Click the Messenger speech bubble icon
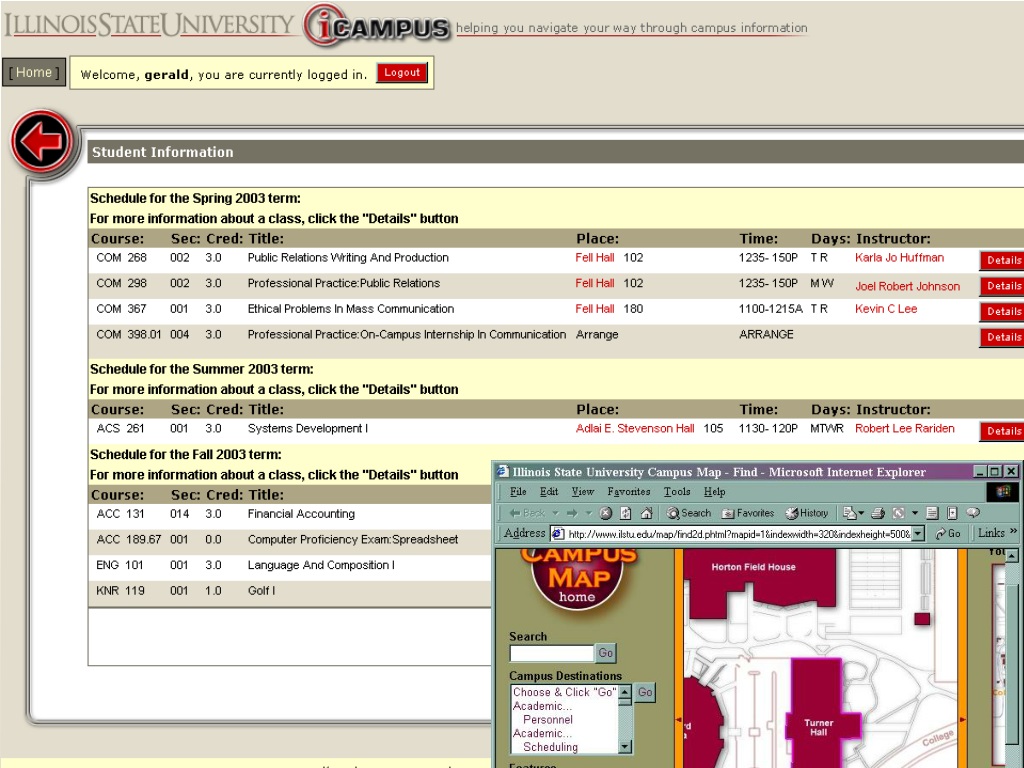Screen dimensions: 1024x768 pos(972,513)
